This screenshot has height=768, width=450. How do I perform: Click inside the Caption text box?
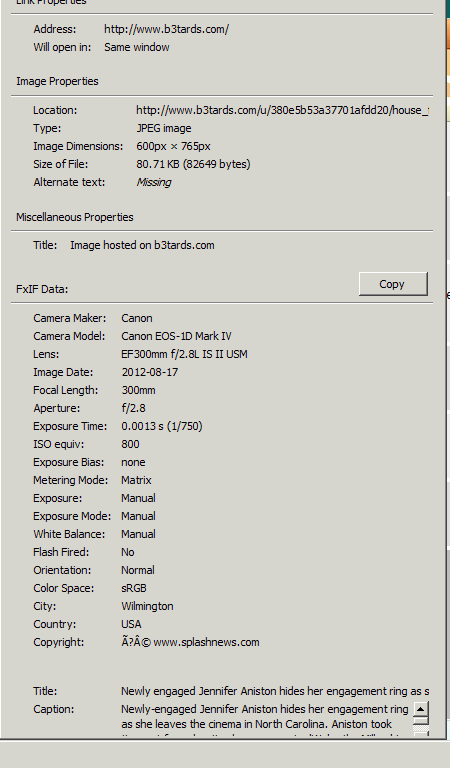click(264, 720)
